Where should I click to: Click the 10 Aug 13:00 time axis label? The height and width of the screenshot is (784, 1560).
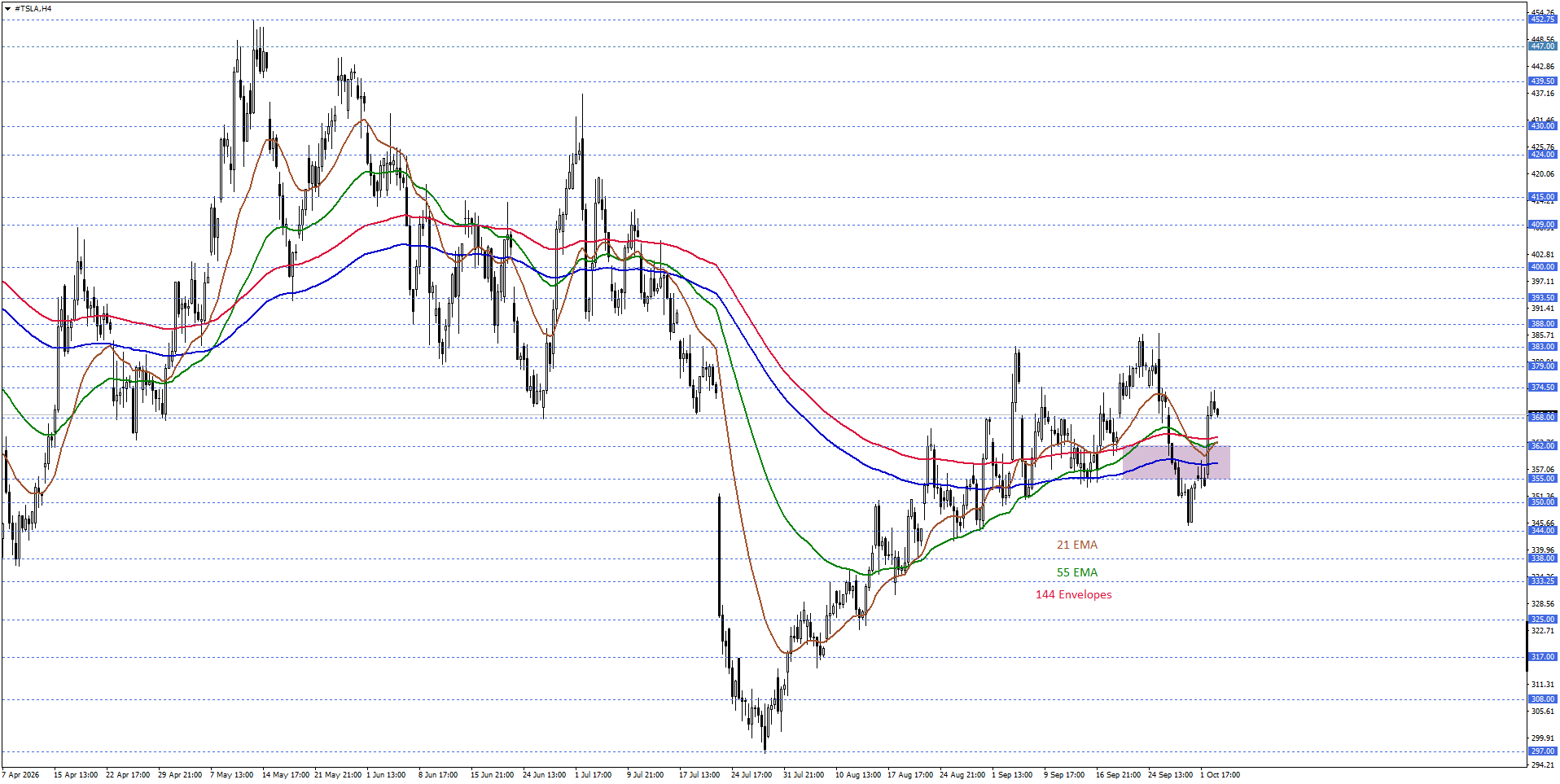pyautogui.click(x=857, y=775)
